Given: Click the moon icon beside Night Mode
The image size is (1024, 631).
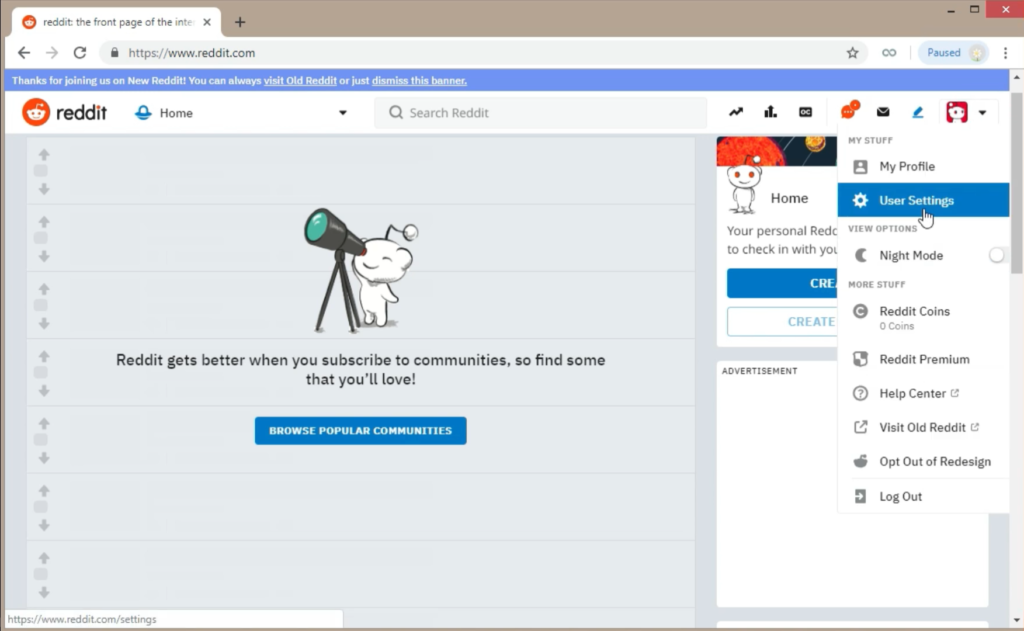Looking at the screenshot, I should tap(860, 255).
